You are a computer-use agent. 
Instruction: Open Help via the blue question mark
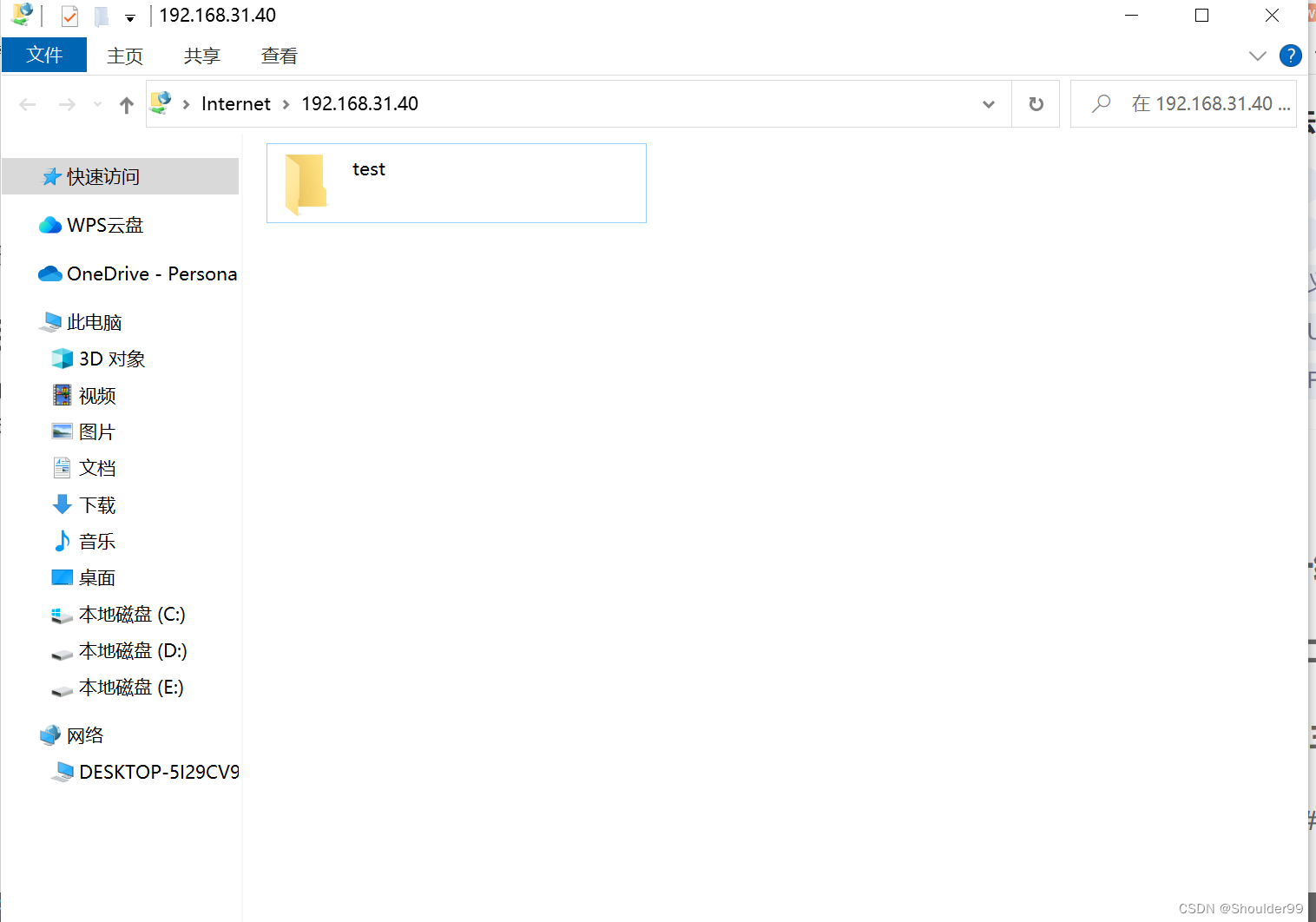1291,55
